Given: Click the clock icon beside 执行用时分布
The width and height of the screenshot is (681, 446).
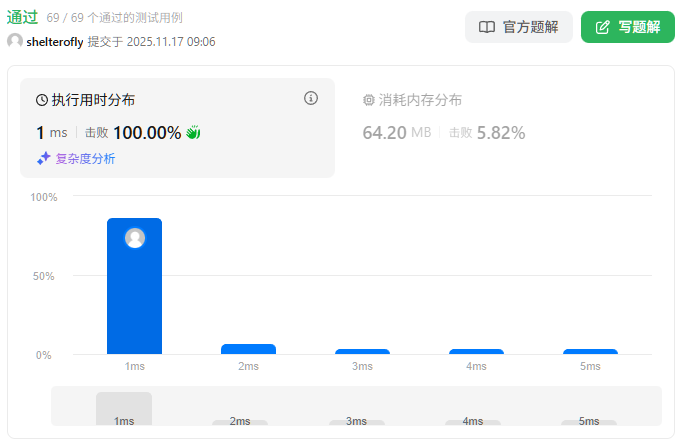Looking at the screenshot, I should point(42,100).
